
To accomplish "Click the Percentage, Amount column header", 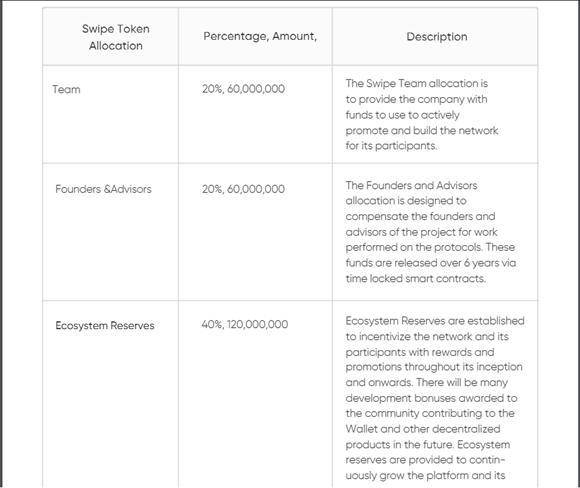I will [260, 36].
